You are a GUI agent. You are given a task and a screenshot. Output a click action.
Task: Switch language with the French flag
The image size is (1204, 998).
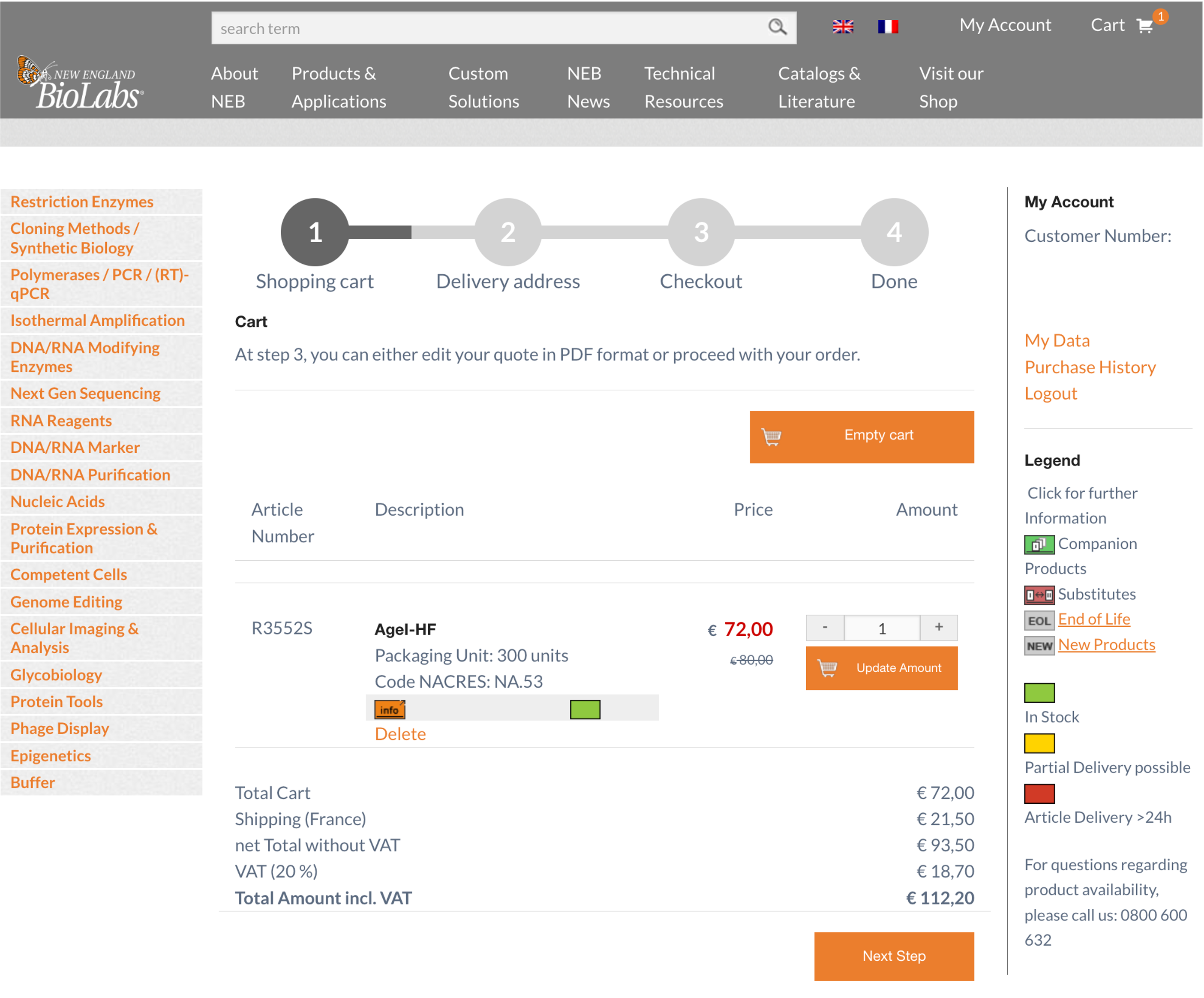click(888, 27)
